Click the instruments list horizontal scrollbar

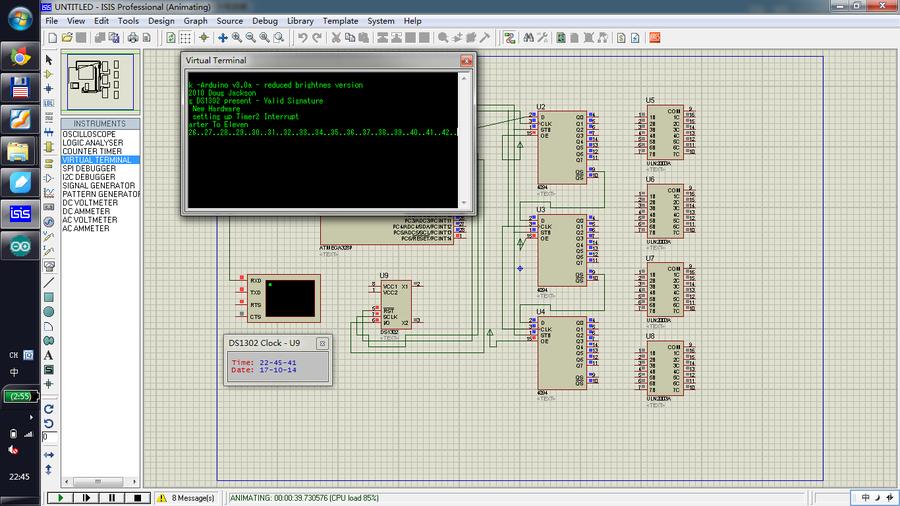click(100, 481)
